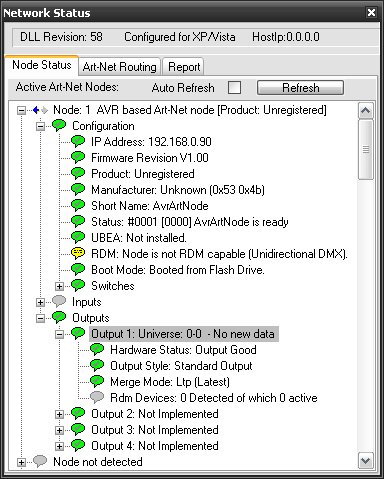Viewport: 384px width, 479px height.
Task: Click the green icon beside Boot Mode
Action: (x=78, y=270)
